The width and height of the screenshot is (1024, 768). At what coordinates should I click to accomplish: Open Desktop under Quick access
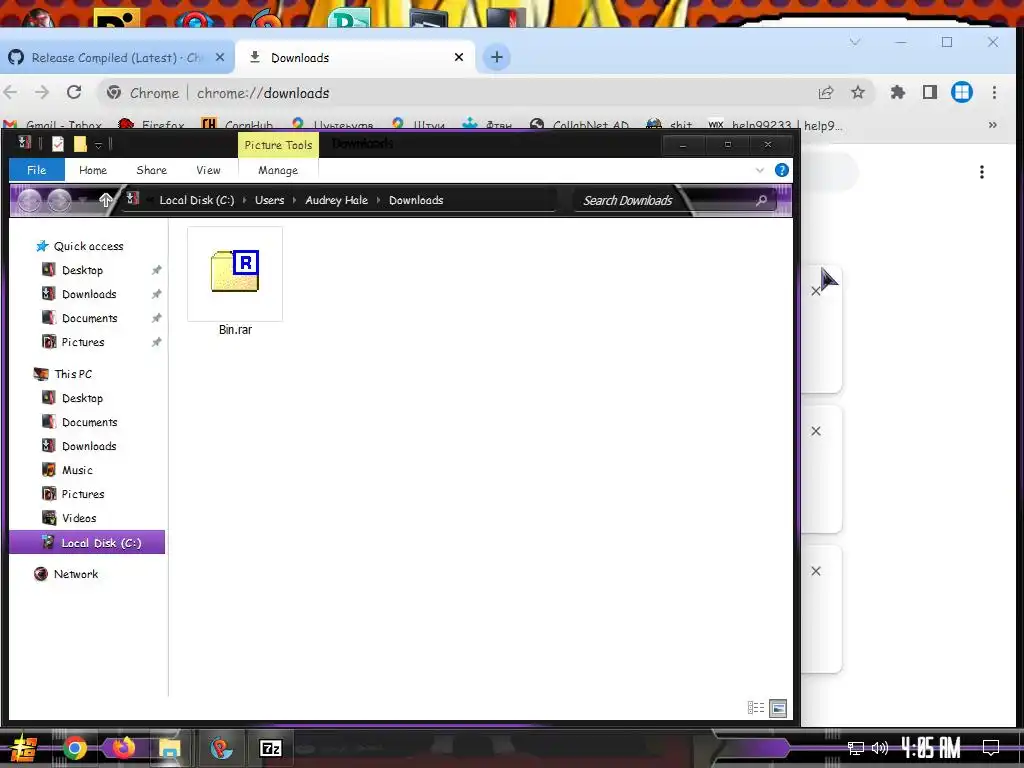(x=82, y=270)
